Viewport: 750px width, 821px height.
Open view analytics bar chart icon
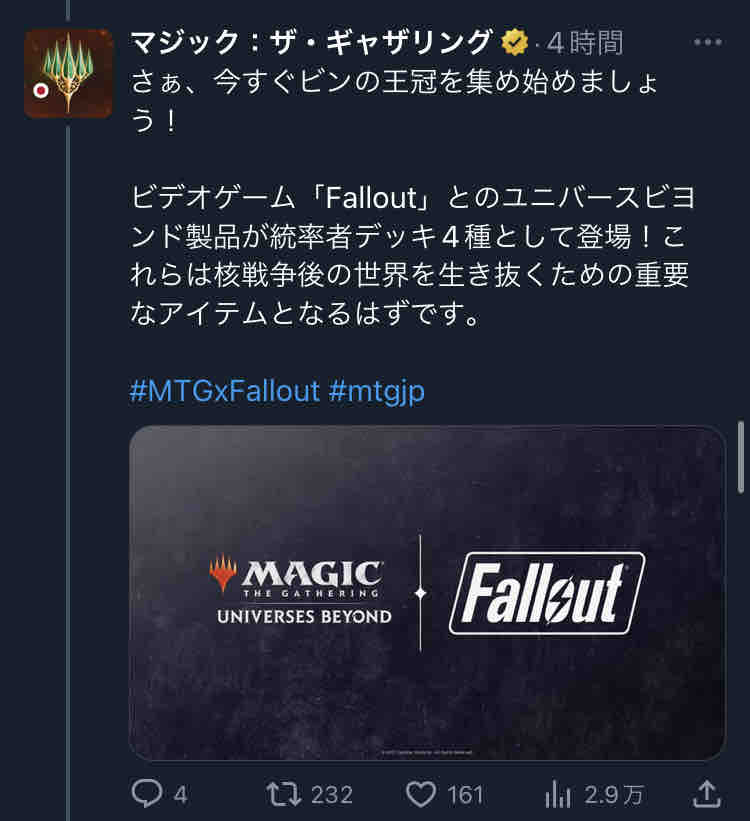(557, 794)
